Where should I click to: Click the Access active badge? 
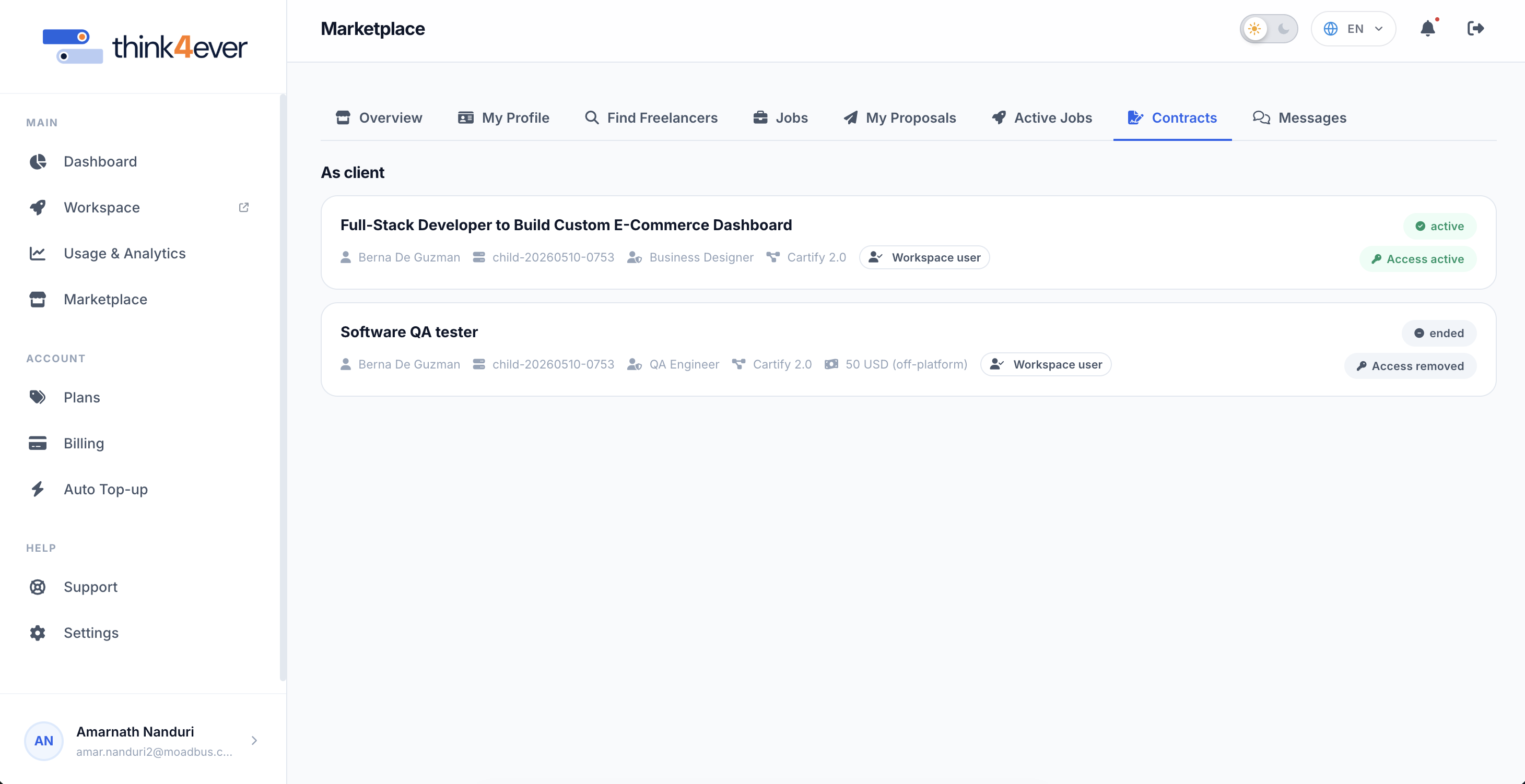click(x=1418, y=258)
